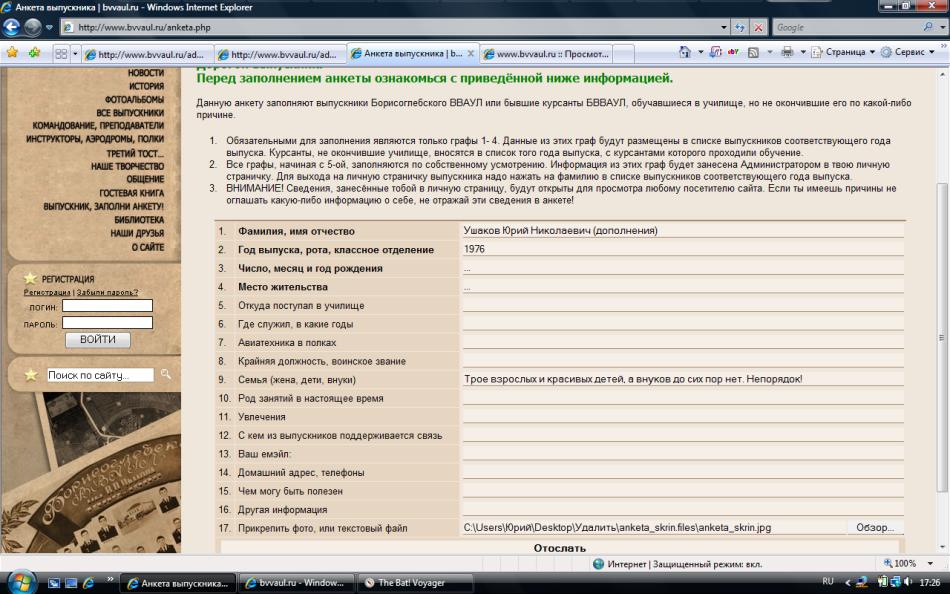Click the page vertical scrollbar
950x594 pixels.
pyautogui.click(x=942, y=337)
